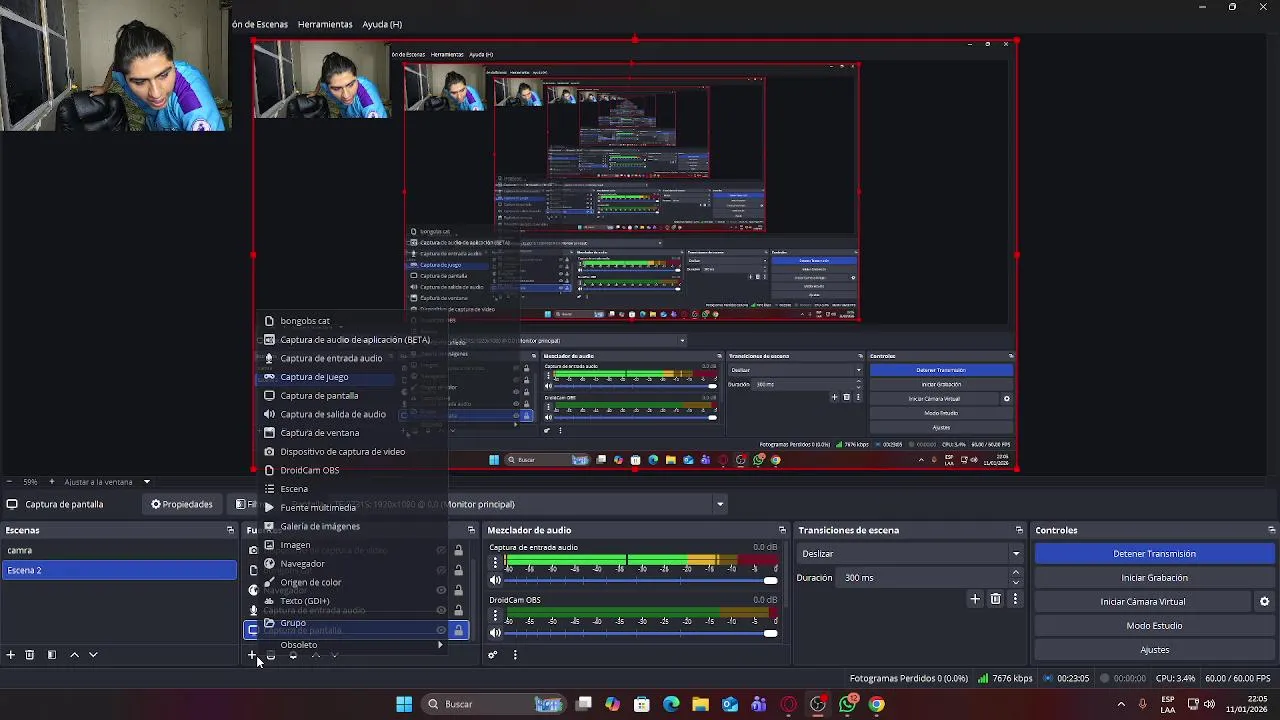Toggle lock on Navegador source row

click(459, 590)
